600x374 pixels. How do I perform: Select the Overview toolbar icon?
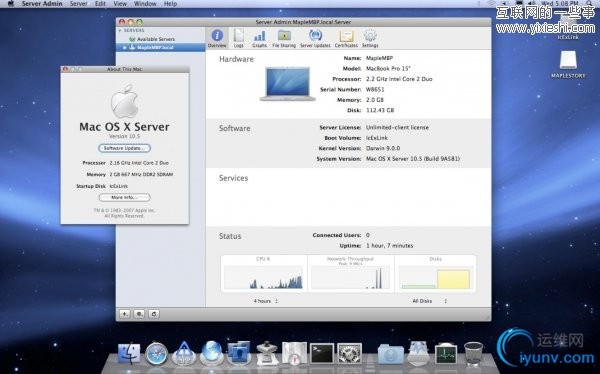[217, 39]
